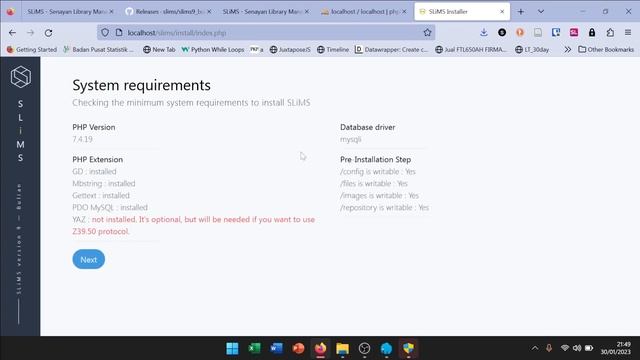Open the Python While Loops bookmark
The image size is (640, 360).
pyautogui.click(x=213, y=49)
